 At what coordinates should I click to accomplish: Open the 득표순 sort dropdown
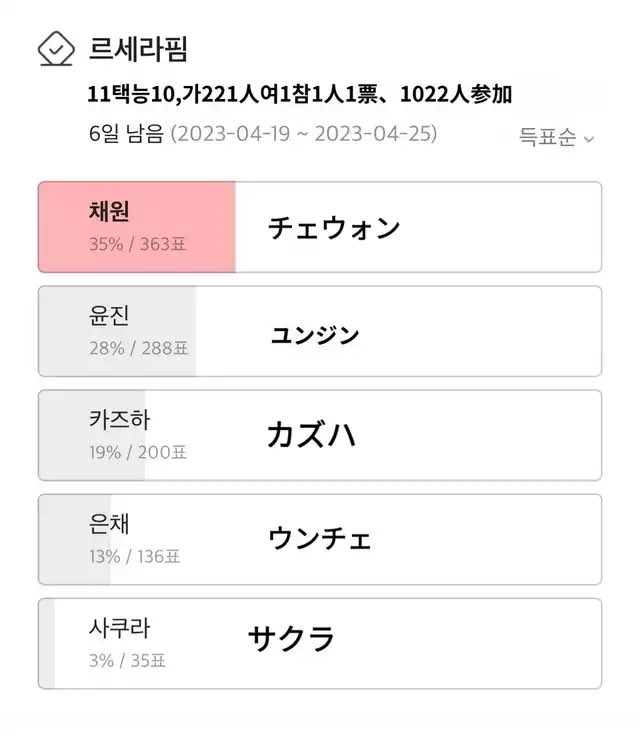pyautogui.click(x=556, y=137)
